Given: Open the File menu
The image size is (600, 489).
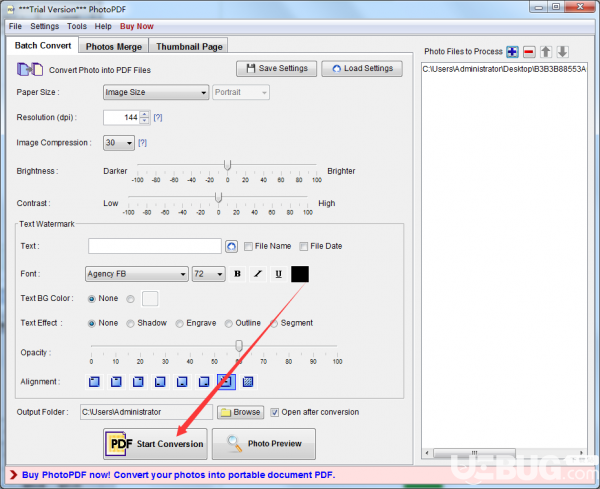Looking at the screenshot, I should pyautogui.click(x=15, y=26).
